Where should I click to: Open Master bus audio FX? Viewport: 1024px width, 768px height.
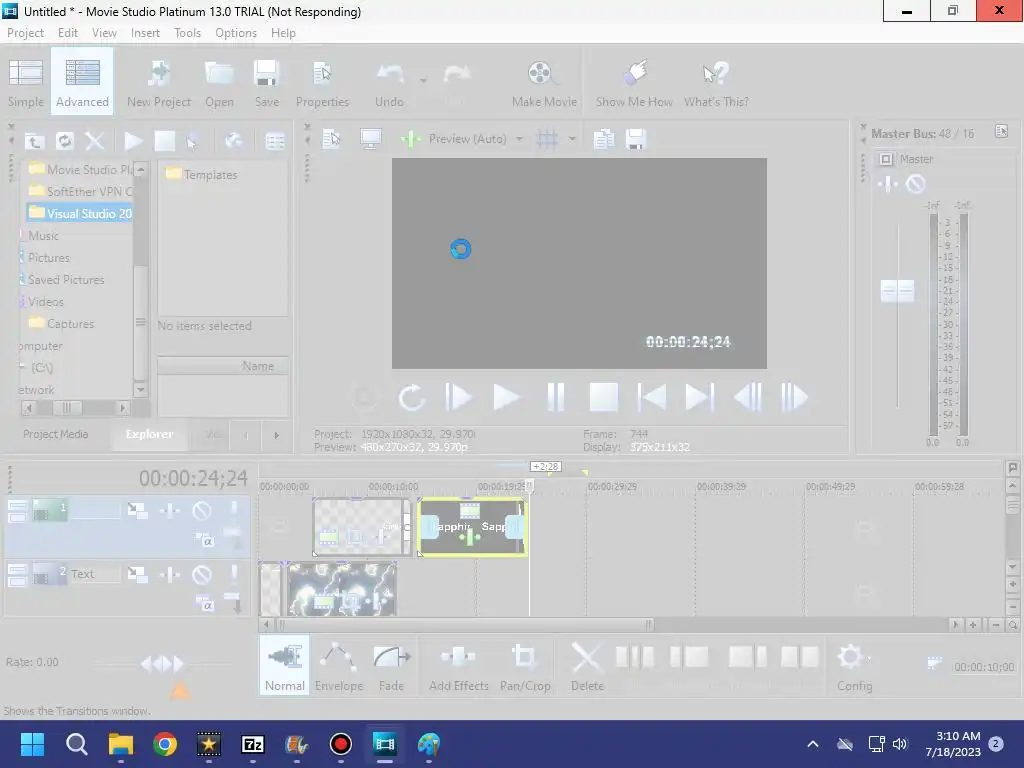(888, 184)
